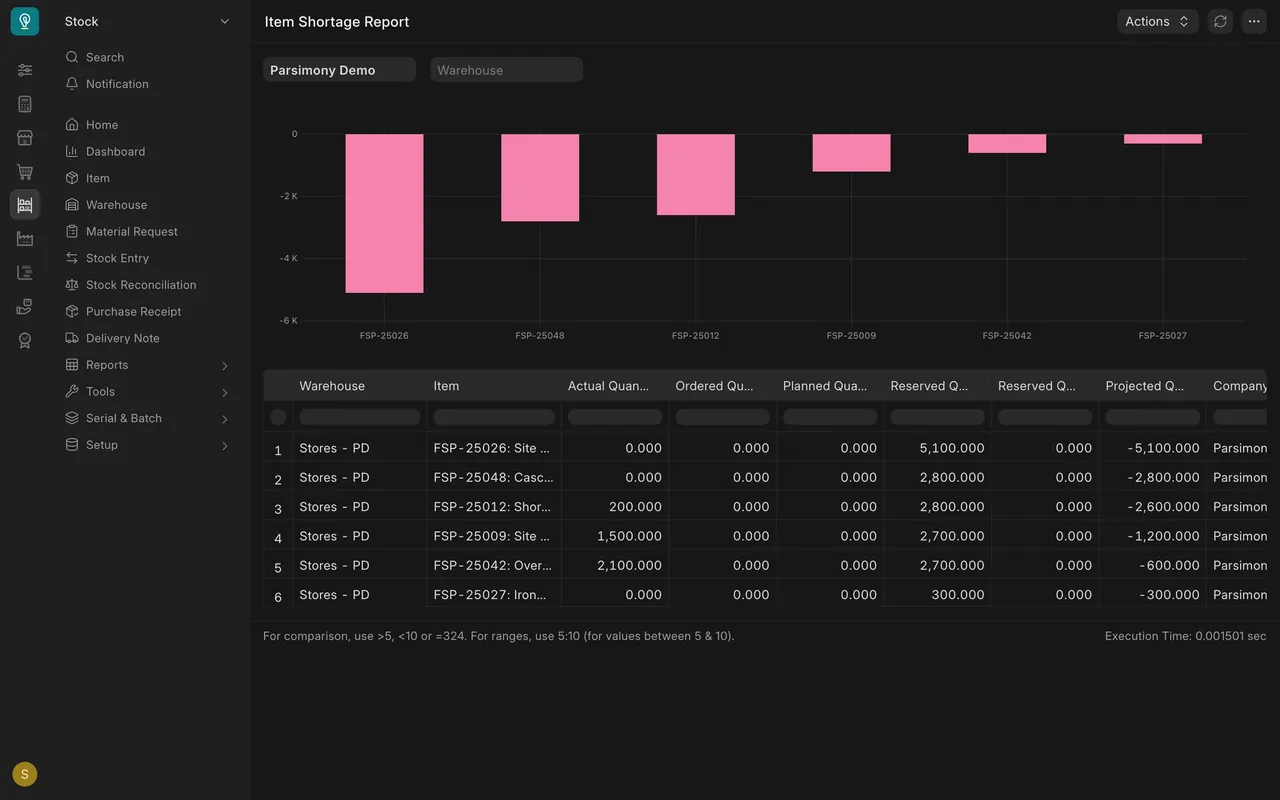The height and width of the screenshot is (800, 1280).
Task: Click the tallest chart bar above FSP-25026
Action: pos(385,213)
